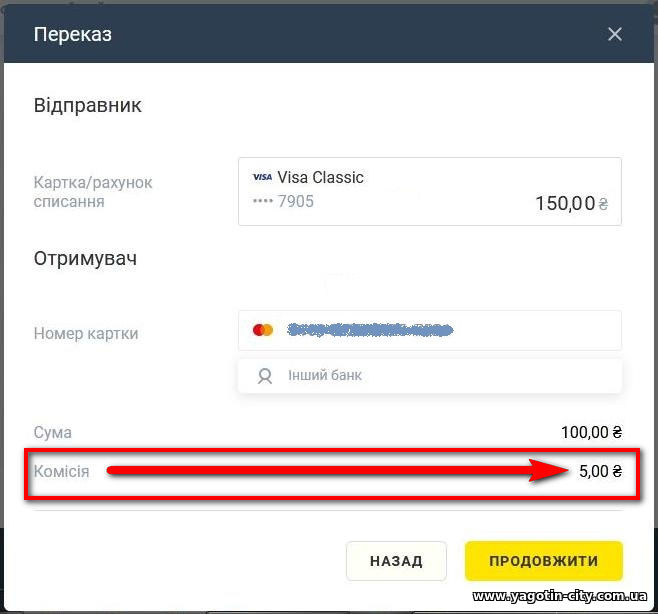658x614 pixels.
Task: Click the Mastercard logo icon
Action: [x=263, y=330]
